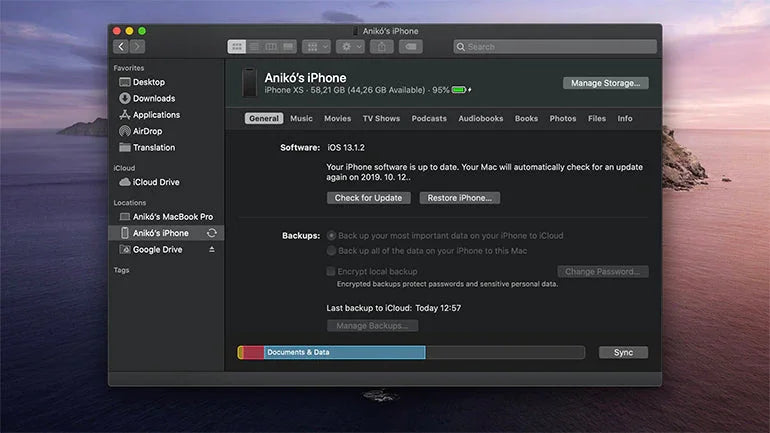Click the green battery indicator icon
Screen dimensions: 770x433
pos(459,90)
